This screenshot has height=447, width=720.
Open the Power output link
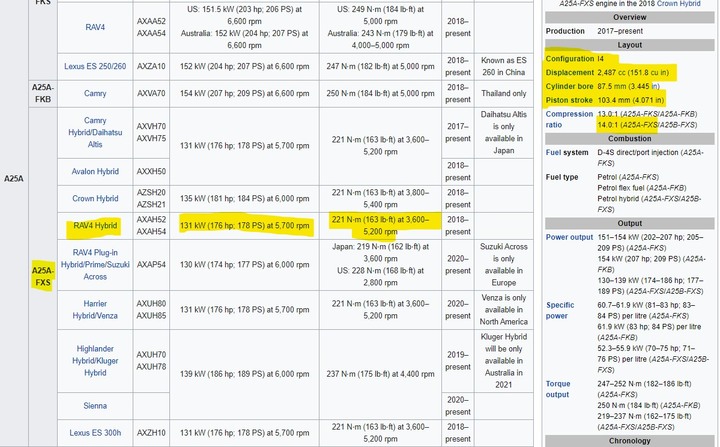click(569, 237)
